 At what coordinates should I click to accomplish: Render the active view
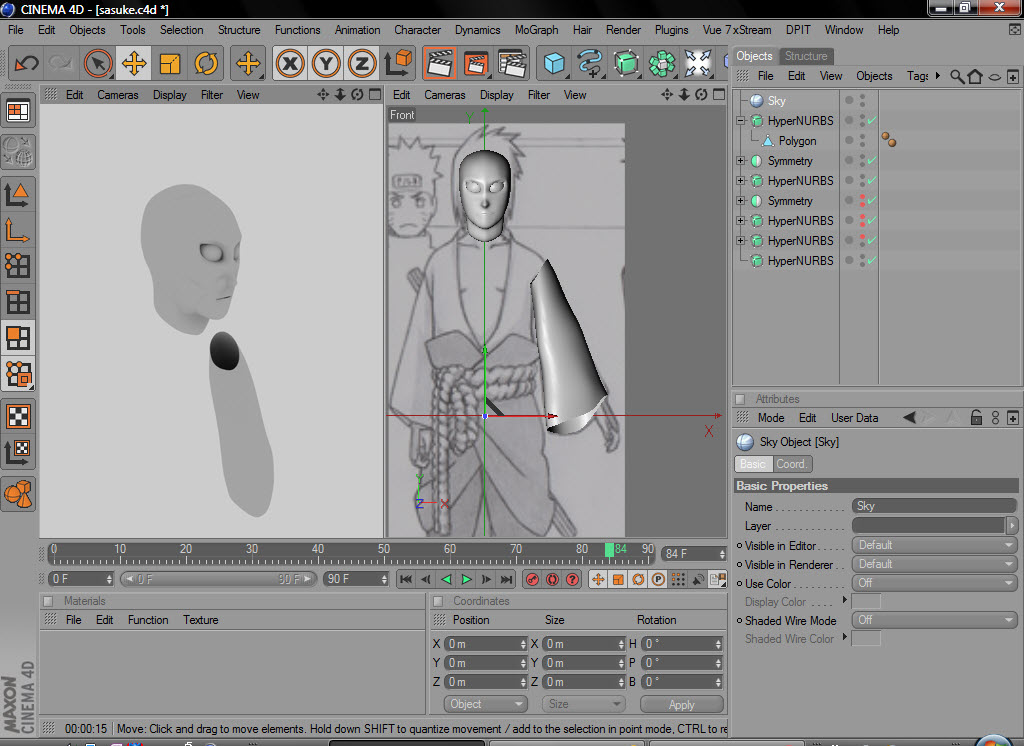coord(440,64)
